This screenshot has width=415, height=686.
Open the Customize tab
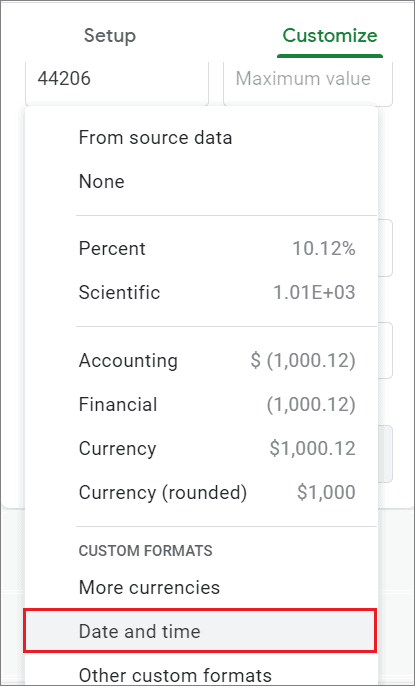pos(330,35)
